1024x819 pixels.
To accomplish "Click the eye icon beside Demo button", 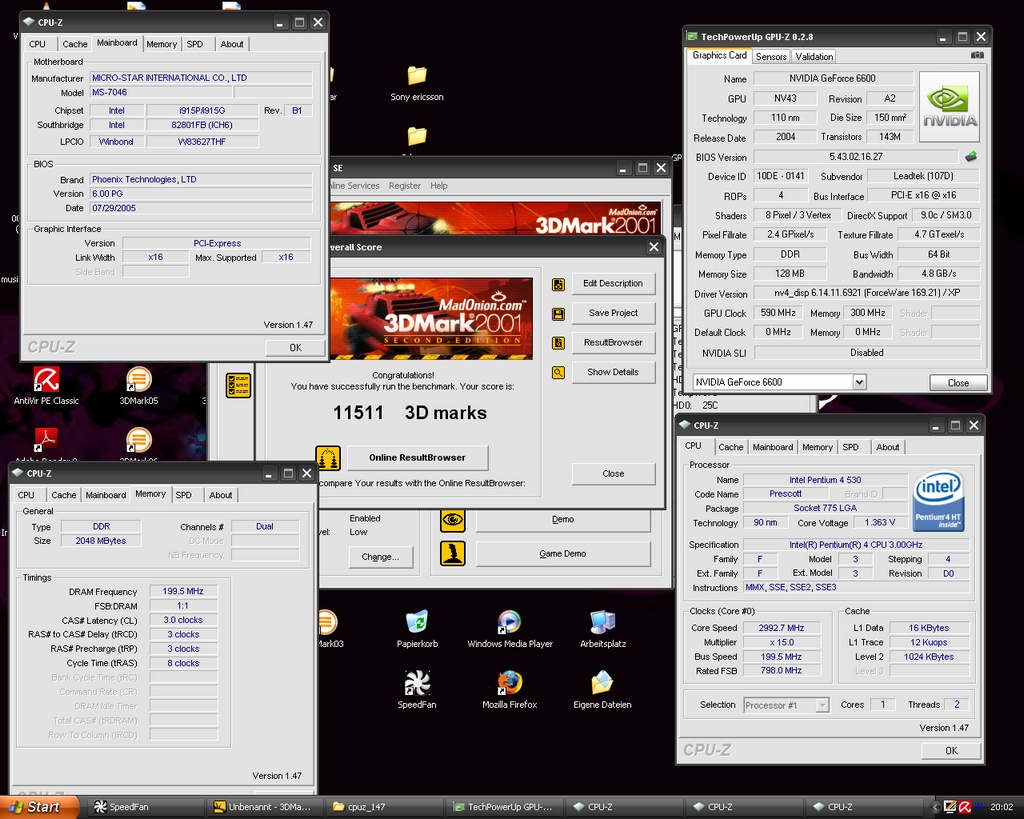I will tap(453, 520).
